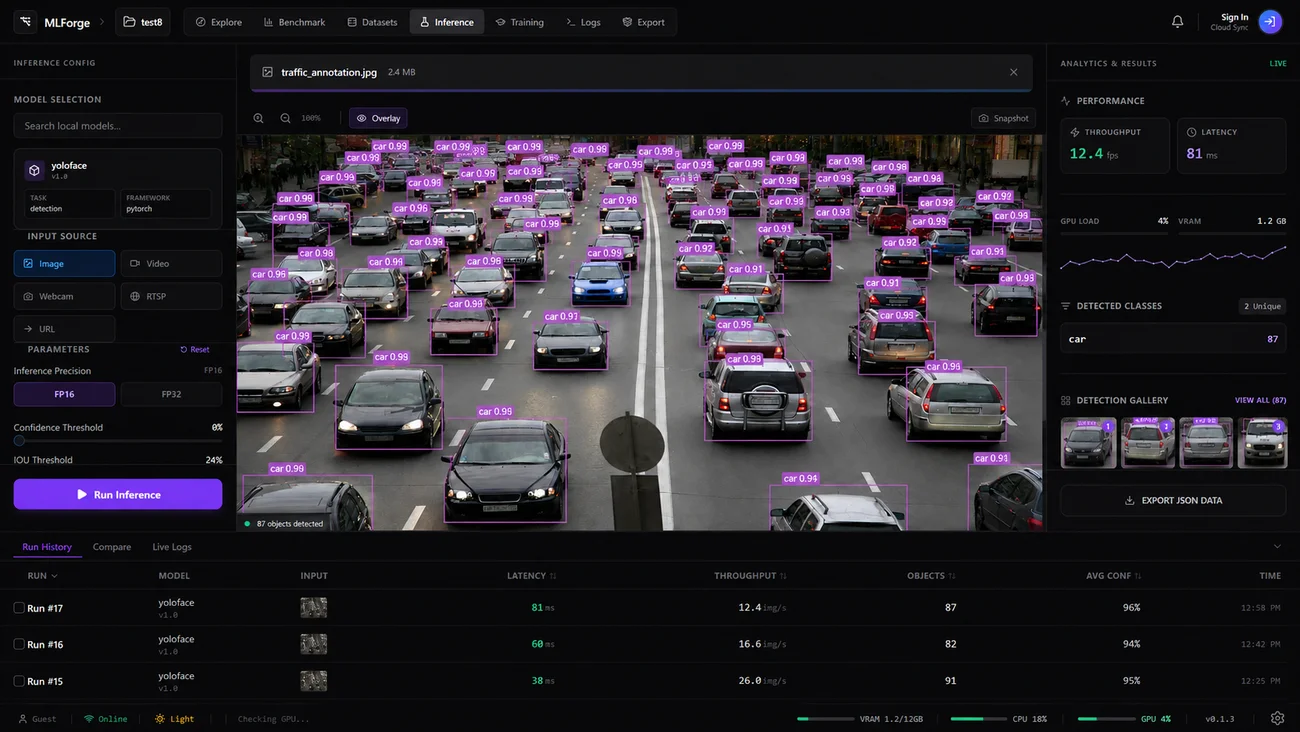Take a Snapshot of the image
Viewport: 1300px width, 732px height.
pos(1003,118)
